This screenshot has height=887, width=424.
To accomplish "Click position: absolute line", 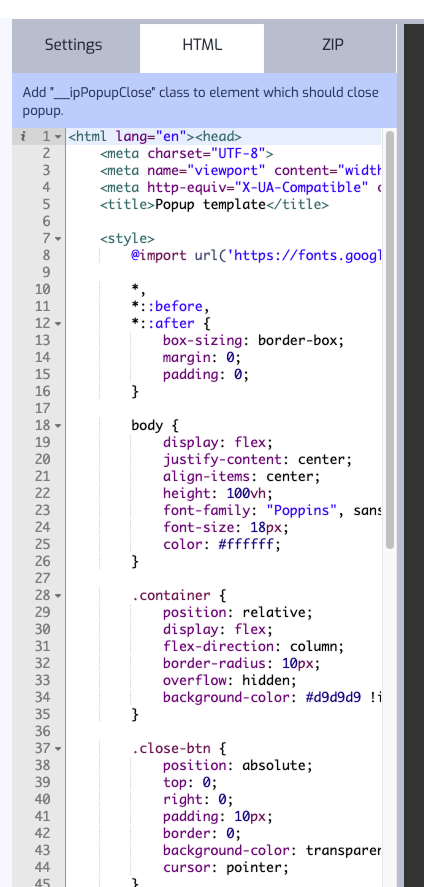I will pyautogui.click(x=237, y=765).
